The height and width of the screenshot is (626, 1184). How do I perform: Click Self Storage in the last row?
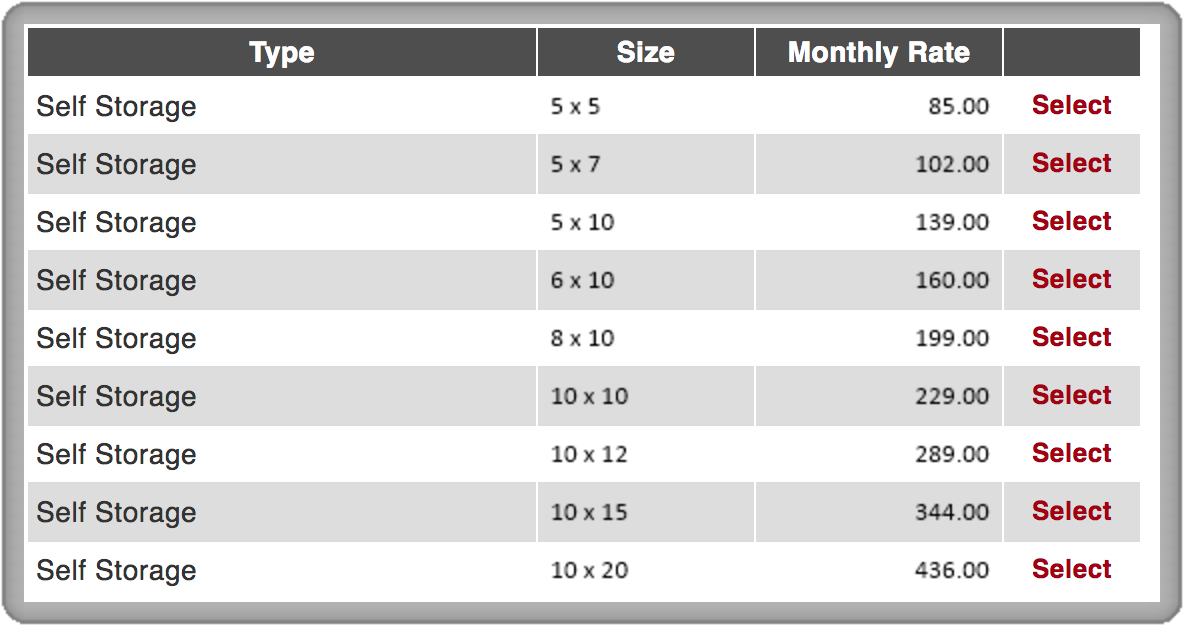coord(116,570)
